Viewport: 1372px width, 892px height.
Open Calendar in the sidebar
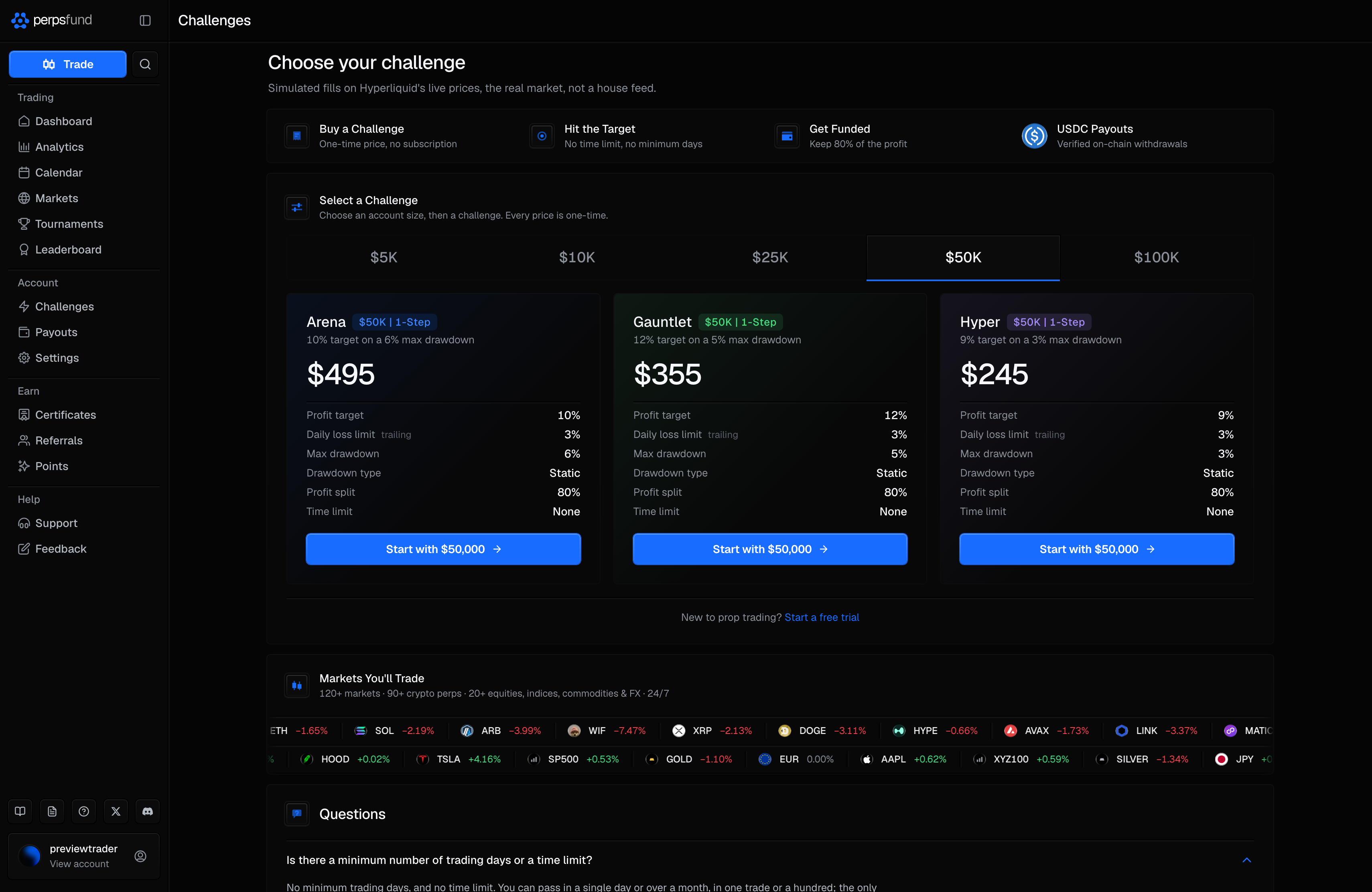pyautogui.click(x=83, y=172)
